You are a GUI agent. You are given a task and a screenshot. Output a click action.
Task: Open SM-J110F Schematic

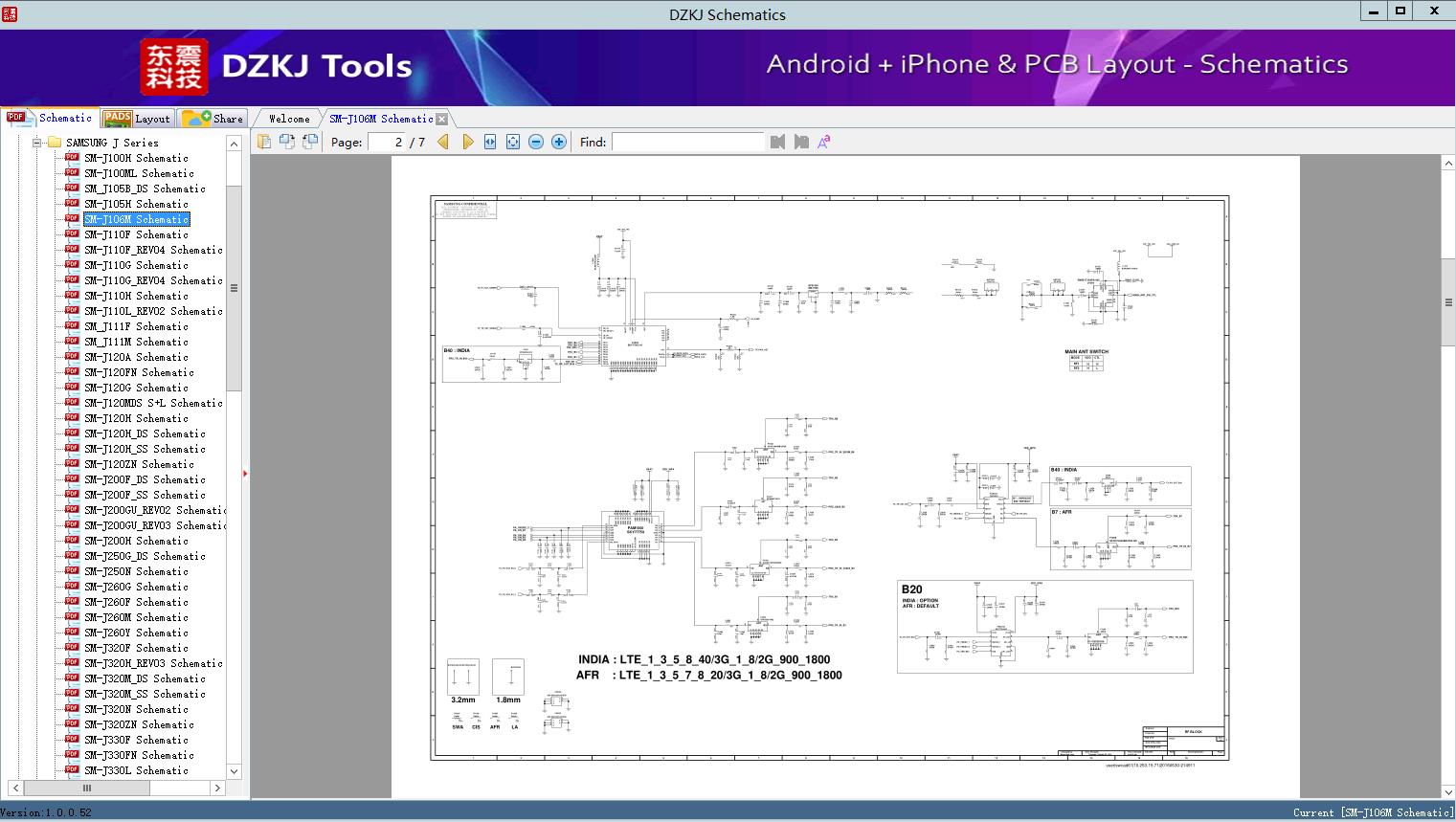[136, 234]
